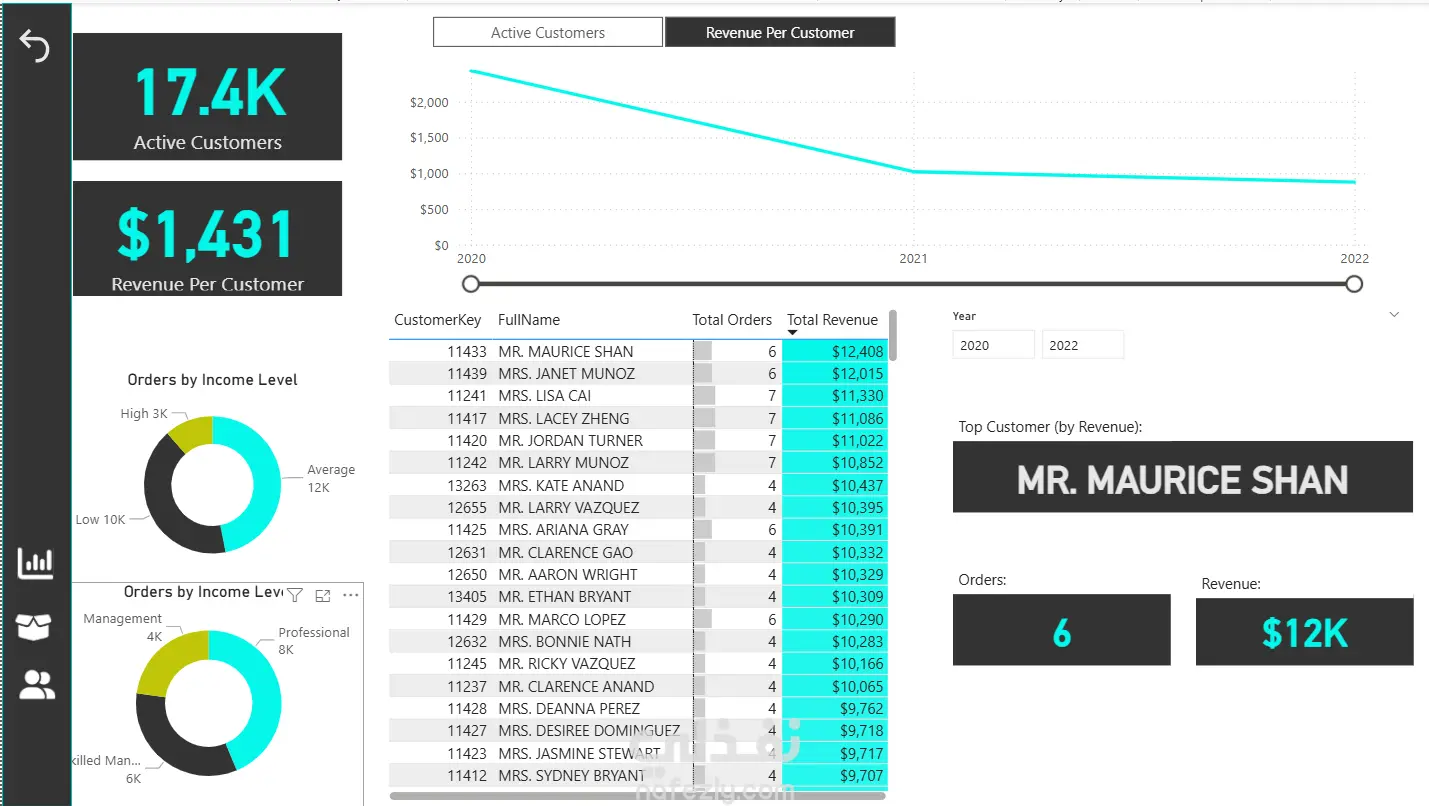Select row MRS. BONNIE NATH
1429x806 pixels.
pos(638,641)
